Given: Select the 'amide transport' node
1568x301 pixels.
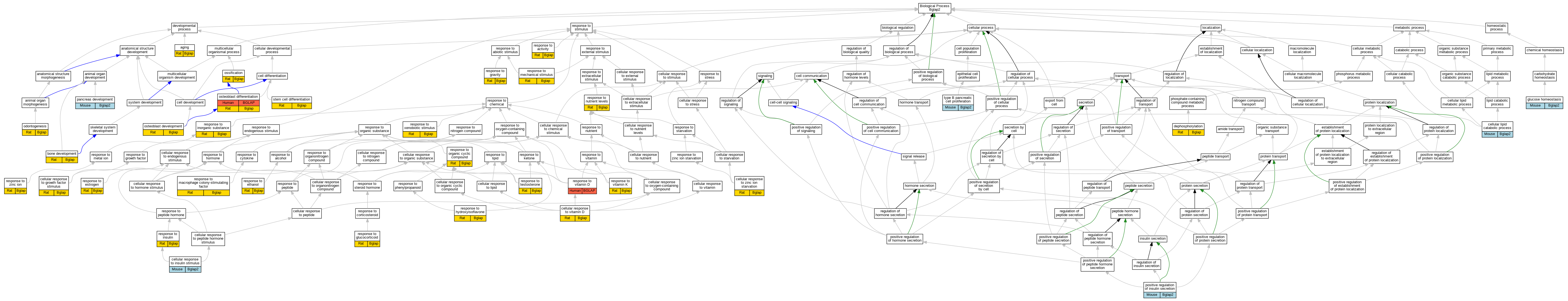Looking at the screenshot, I should tap(1230, 129).
